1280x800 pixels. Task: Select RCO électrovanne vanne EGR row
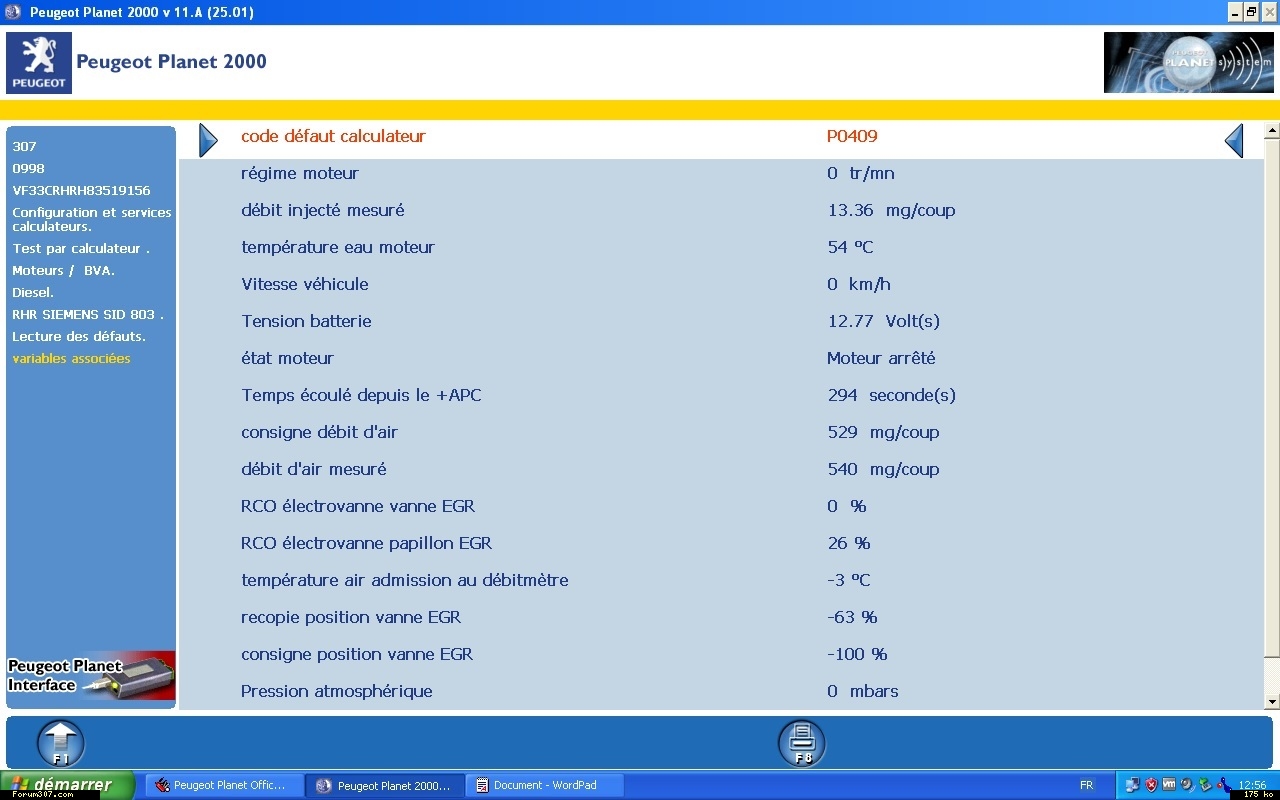tap(721, 506)
